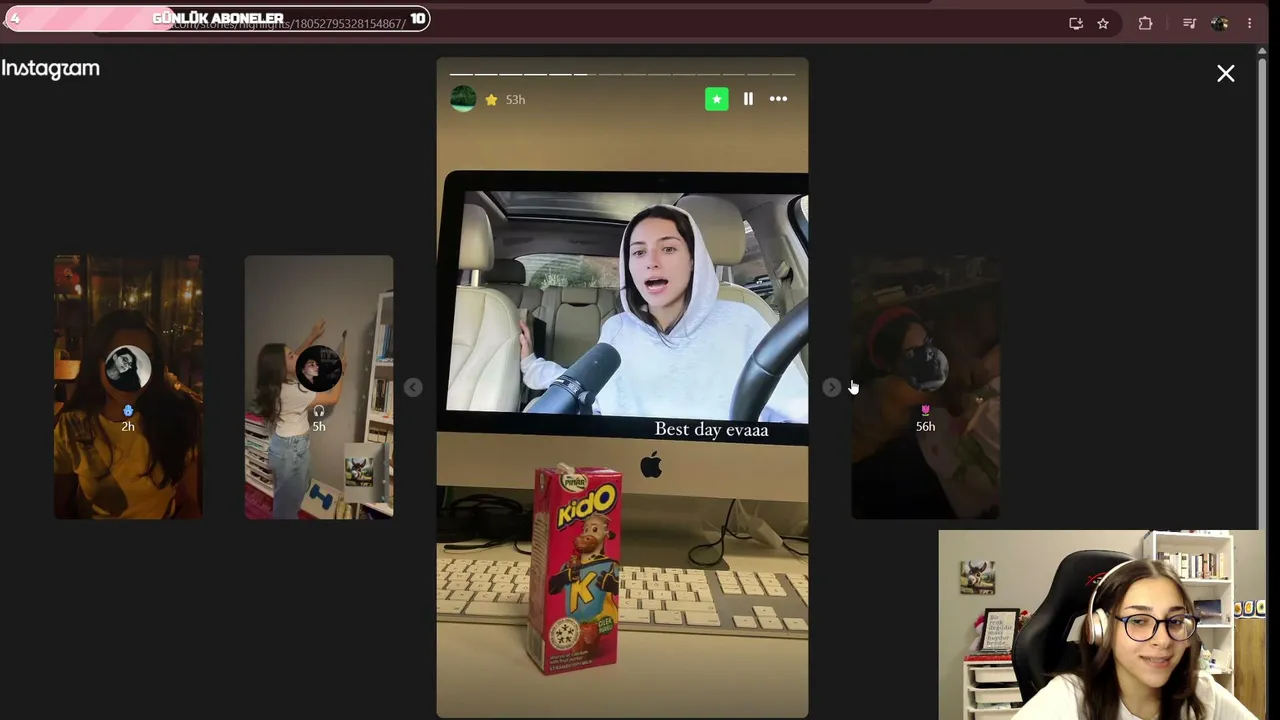Pause the playing Instagram story

(748, 99)
